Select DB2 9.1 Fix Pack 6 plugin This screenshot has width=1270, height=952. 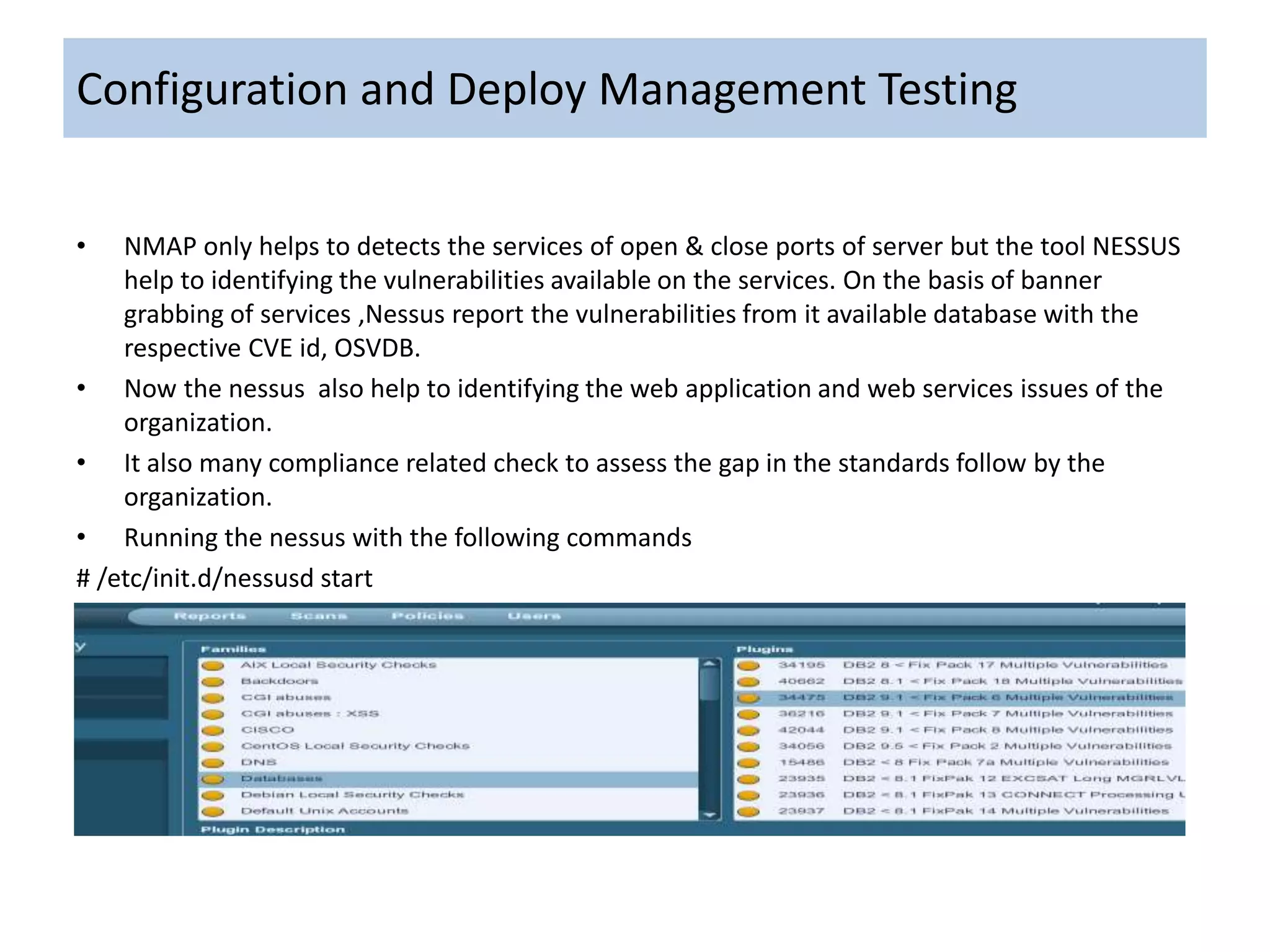pos(960,698)
